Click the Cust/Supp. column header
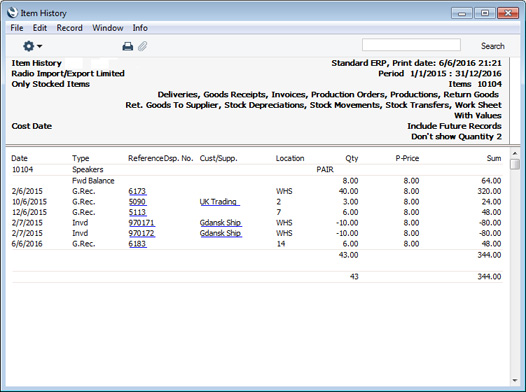This screenshot has width=526, height=392. point(218,158)
